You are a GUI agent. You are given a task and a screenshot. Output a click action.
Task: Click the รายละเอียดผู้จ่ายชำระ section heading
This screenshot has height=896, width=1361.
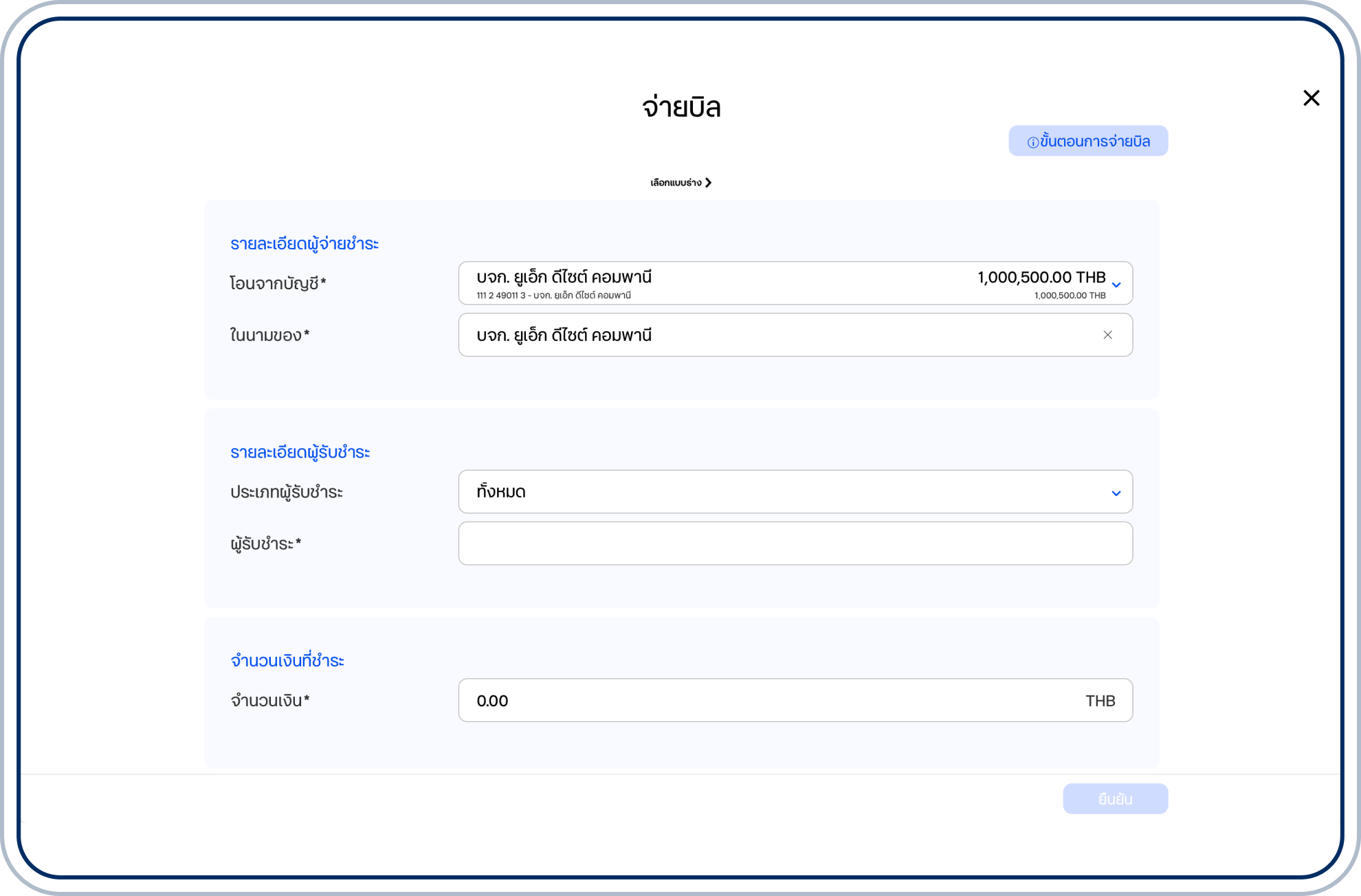point(304,244)
